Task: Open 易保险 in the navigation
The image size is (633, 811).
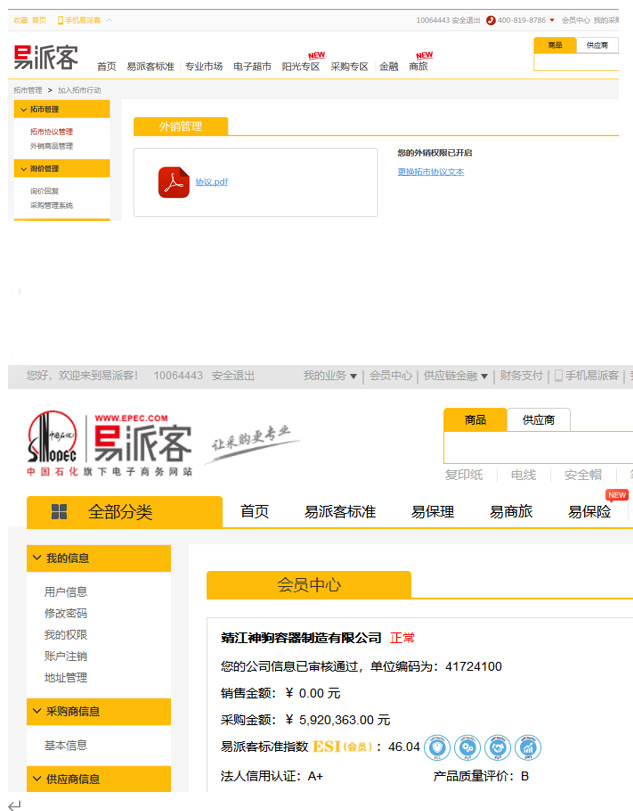Action: tap(589, 512)
